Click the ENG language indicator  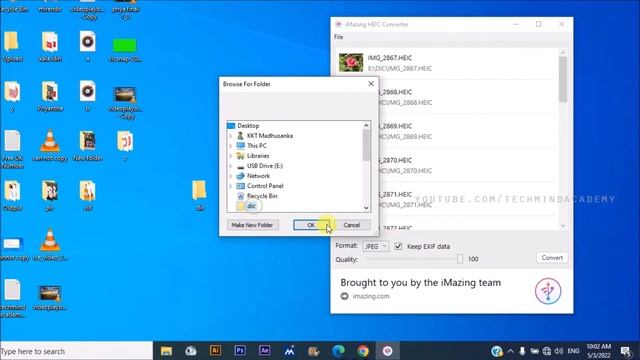point(573,351)
